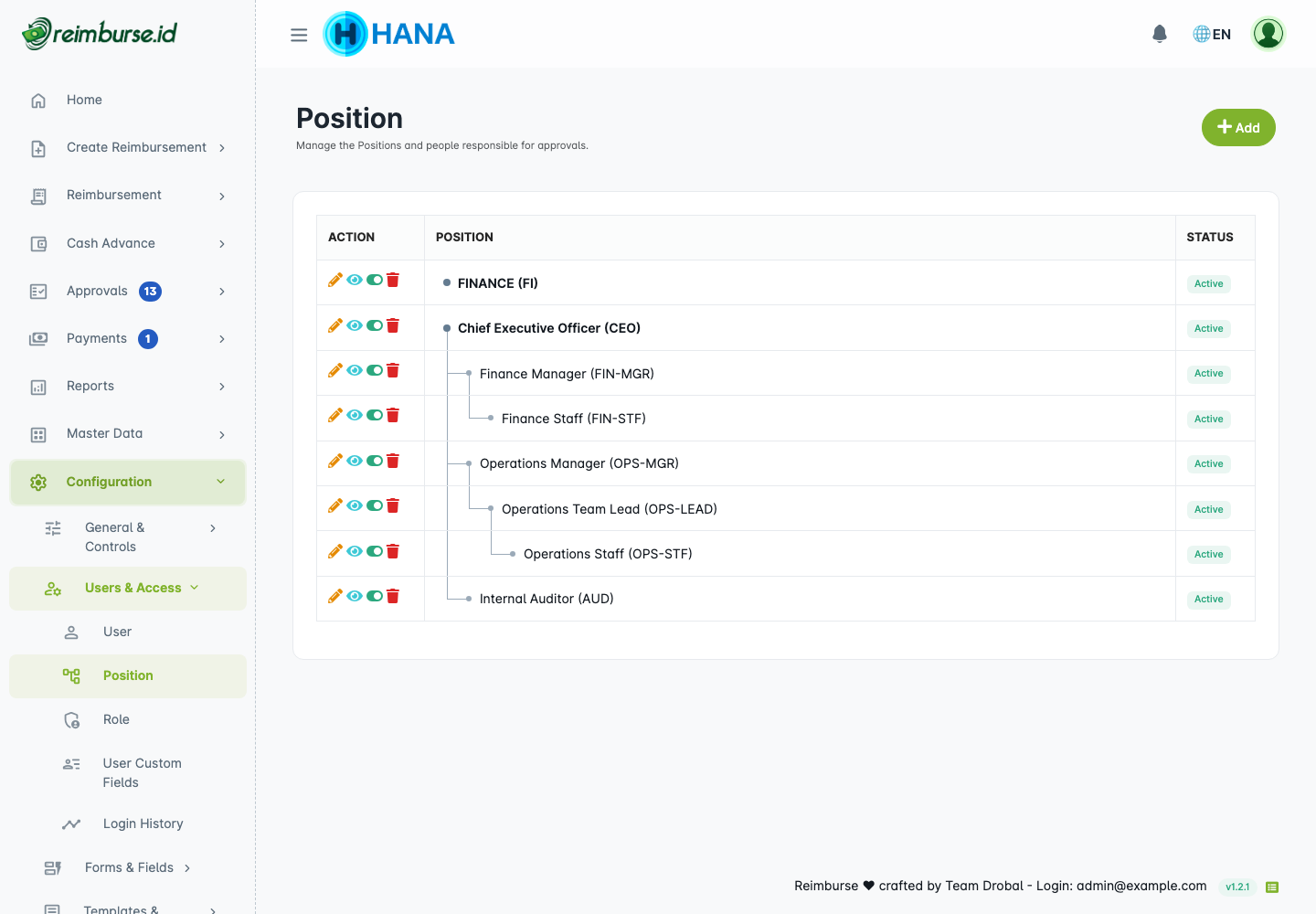Screen dimensions: 1316x914
Task: Open the User menu item
Action: pos(128,632)
